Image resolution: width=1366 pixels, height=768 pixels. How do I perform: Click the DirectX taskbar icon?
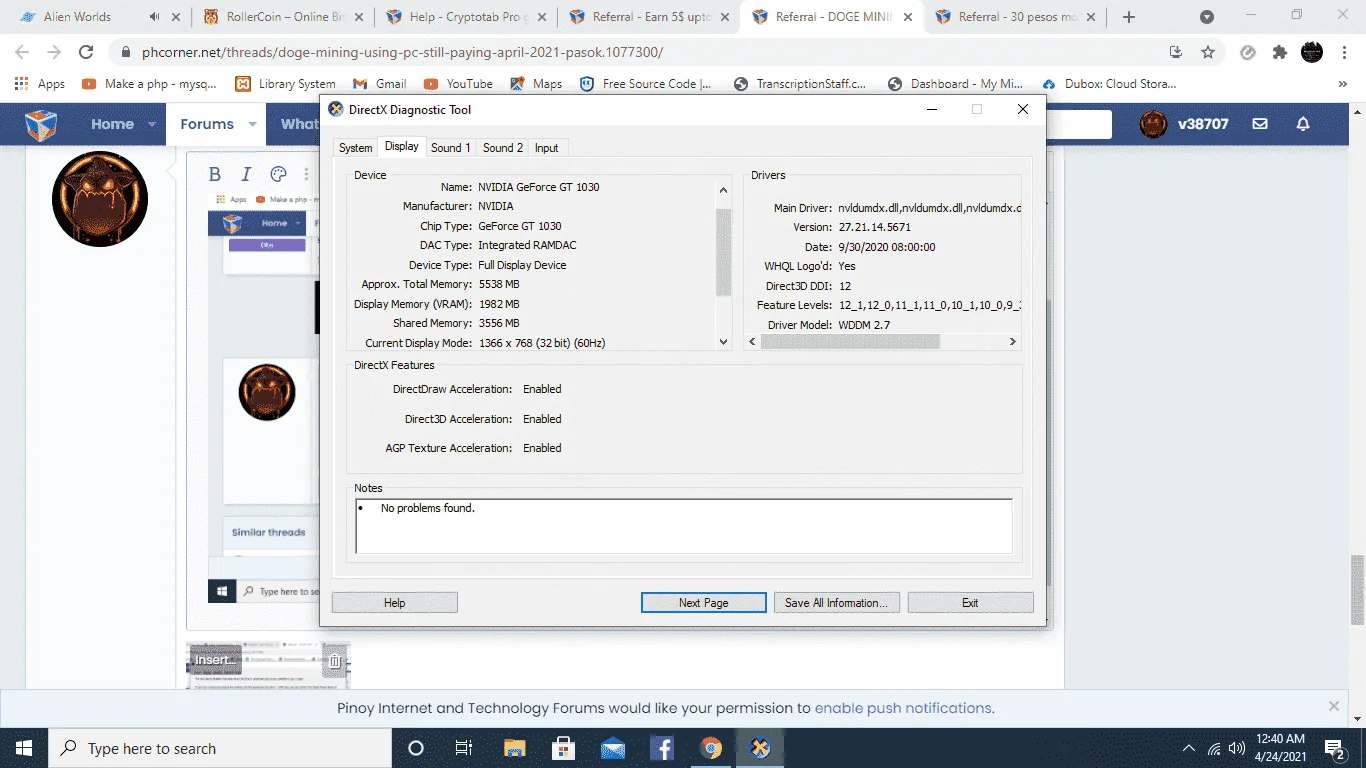[x=760, y=748]
